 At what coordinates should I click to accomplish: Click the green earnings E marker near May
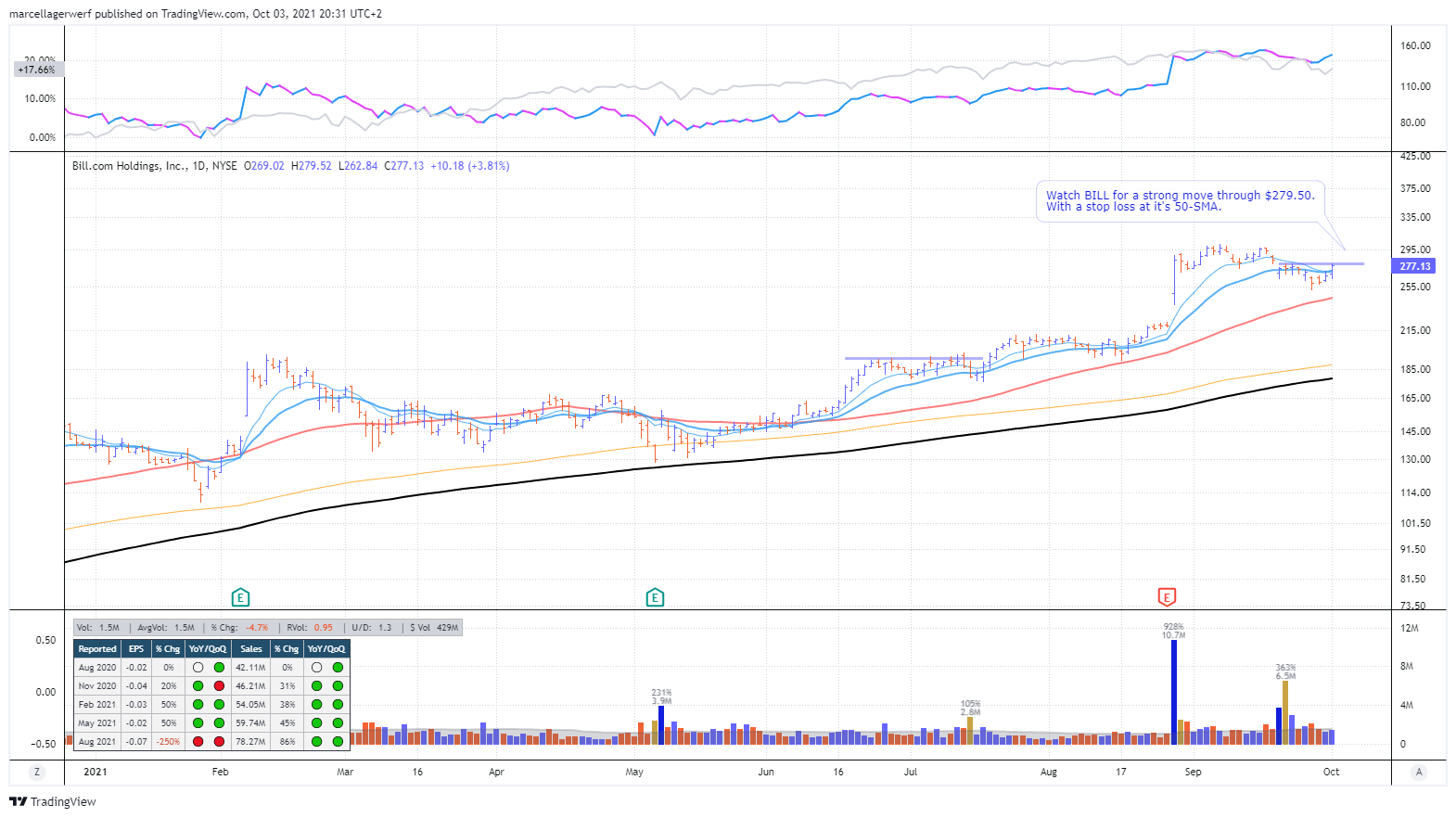coord(655,597)
